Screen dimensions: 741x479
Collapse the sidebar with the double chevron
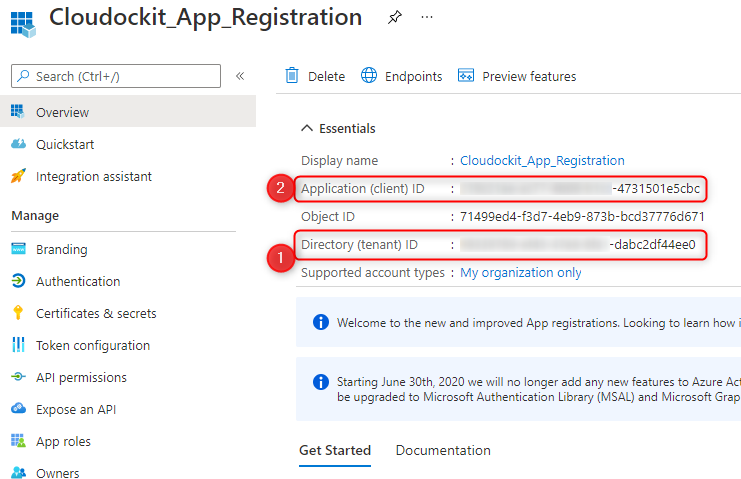[240, 76]
